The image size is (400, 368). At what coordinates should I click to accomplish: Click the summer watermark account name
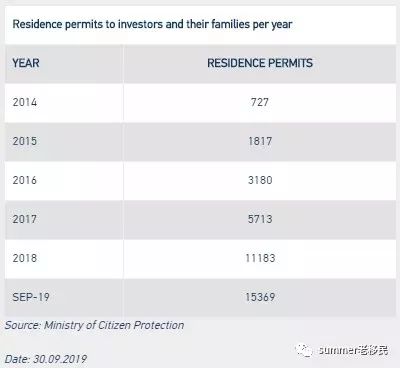click(353, 350)
